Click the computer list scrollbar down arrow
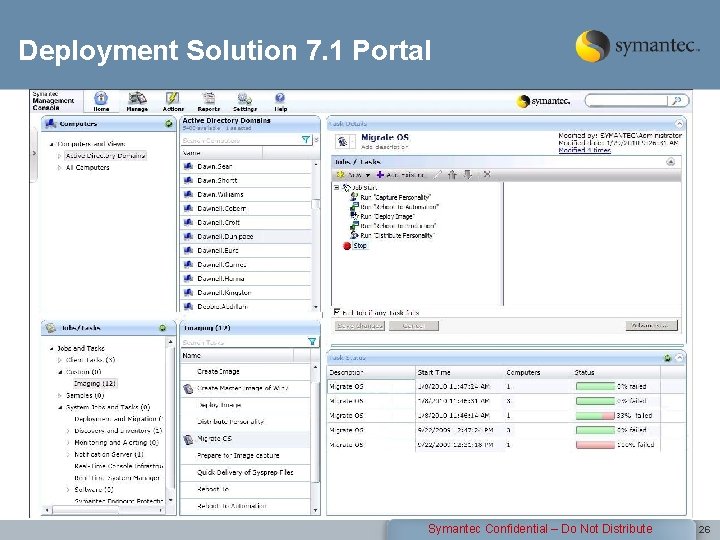 (x=315, y=306)
